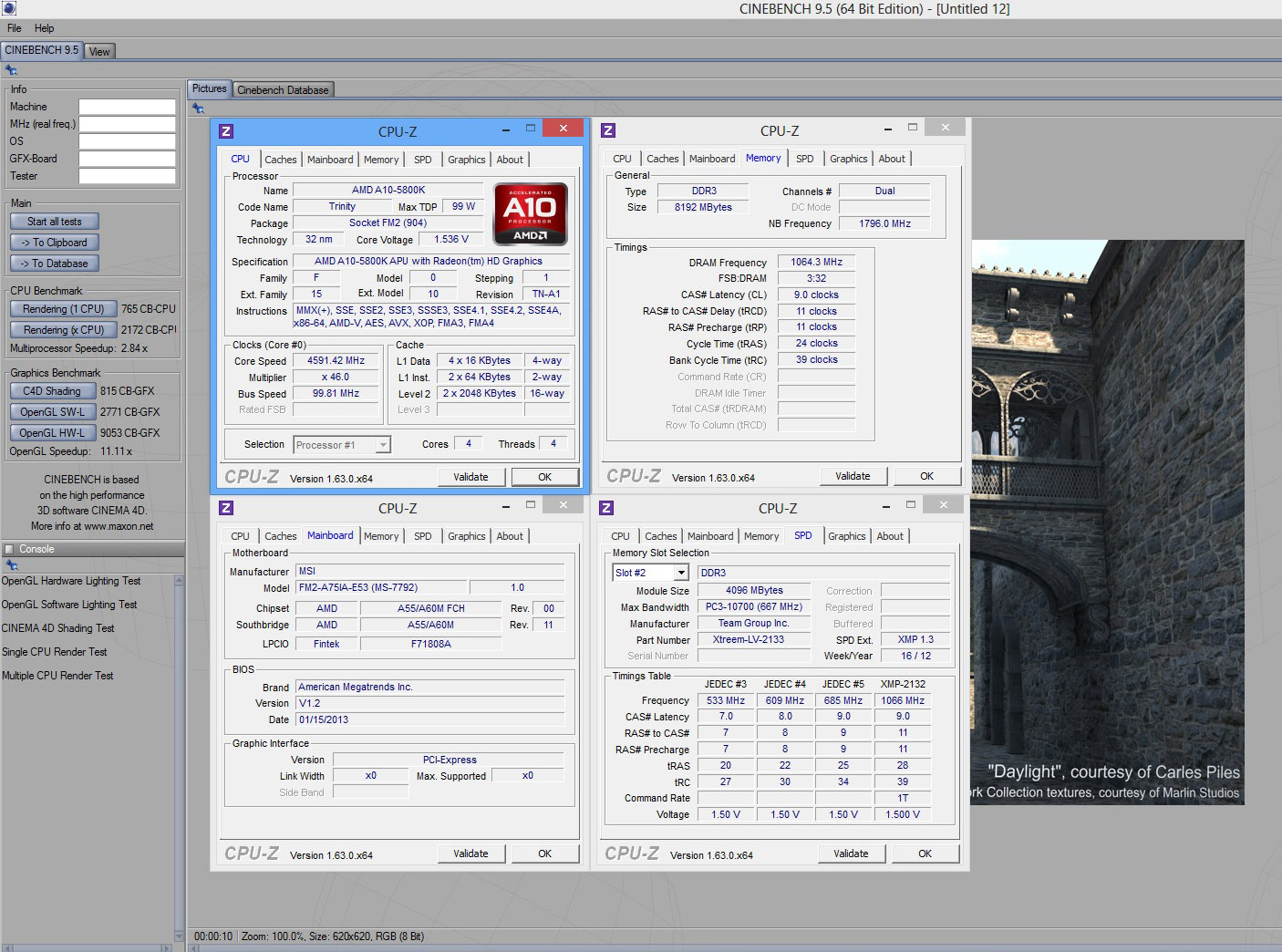Click the left panel scrollbar down arrow
The image size is (1282, 952).
tap(179, 936)
